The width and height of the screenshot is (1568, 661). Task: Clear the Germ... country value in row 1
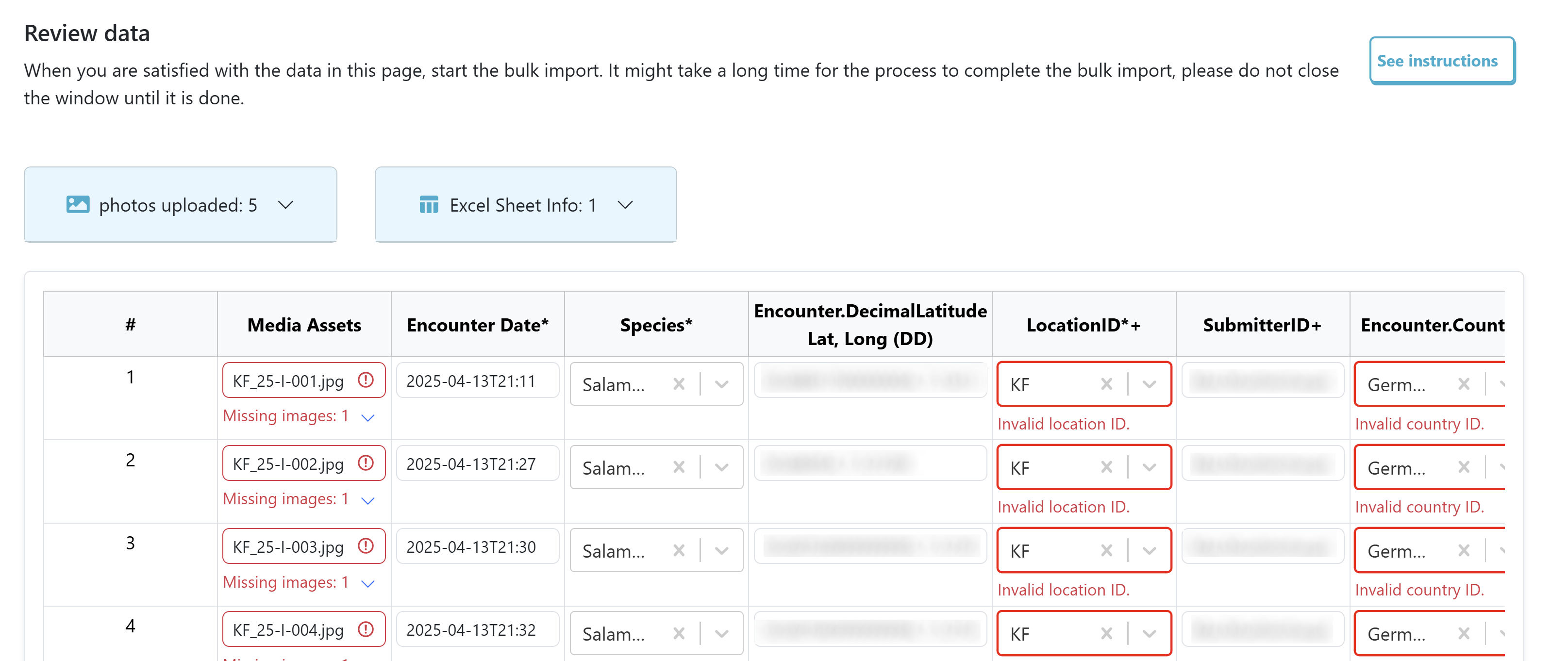[1464, 384]
